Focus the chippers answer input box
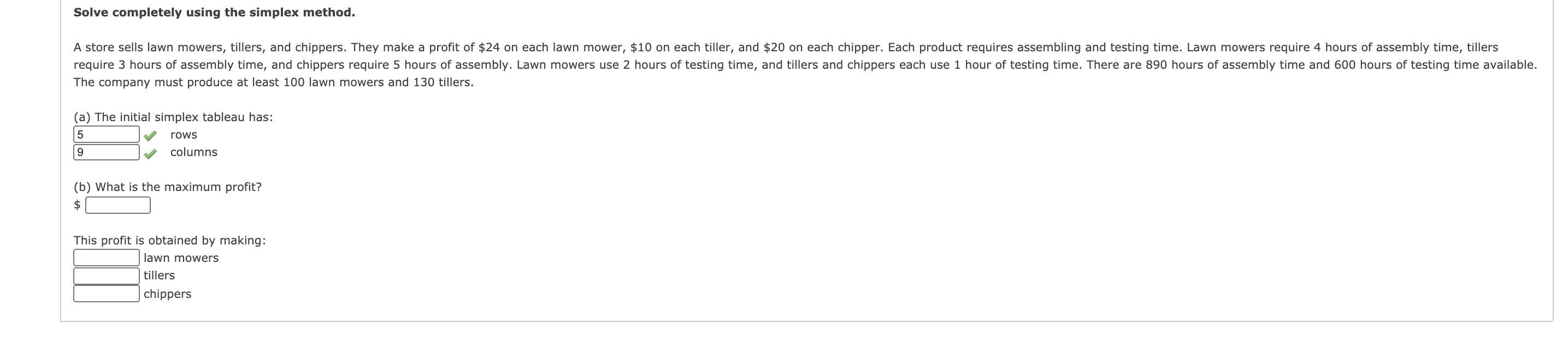Image resolution: width=1568 pixels, height=341 pixels. coord(107,294)
